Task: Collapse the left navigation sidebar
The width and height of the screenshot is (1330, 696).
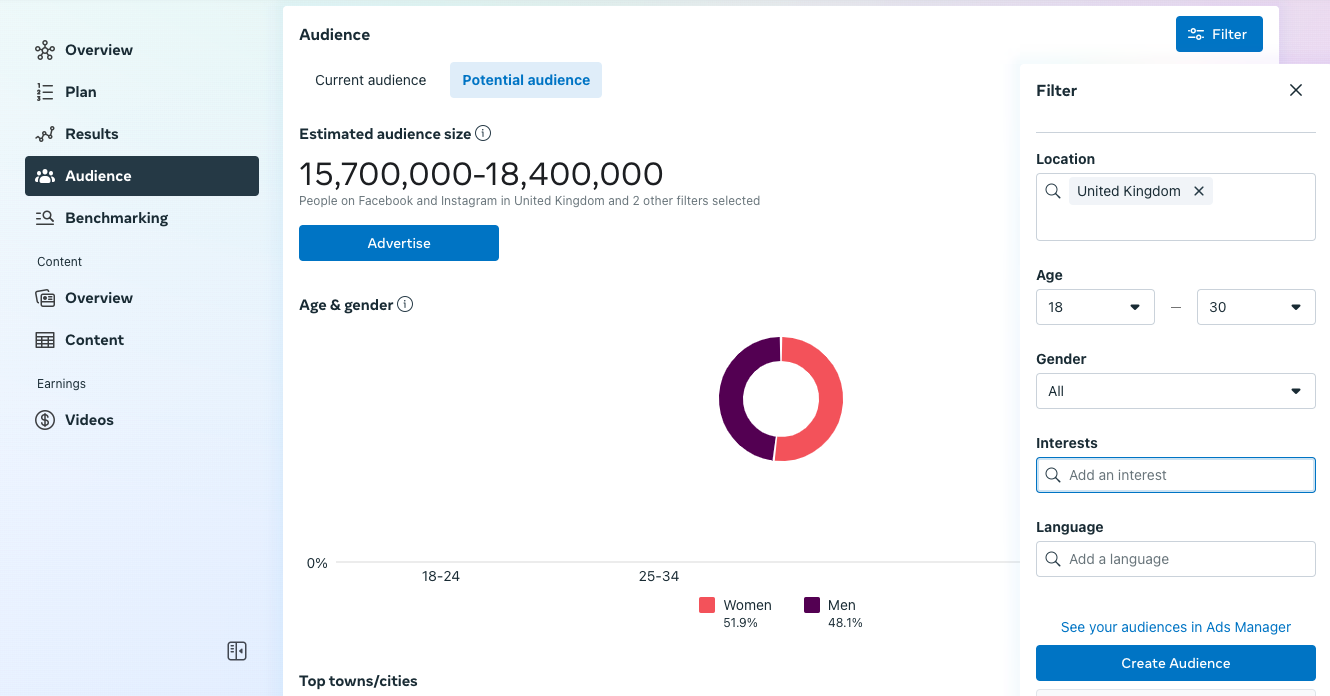Action: [236, 650]
